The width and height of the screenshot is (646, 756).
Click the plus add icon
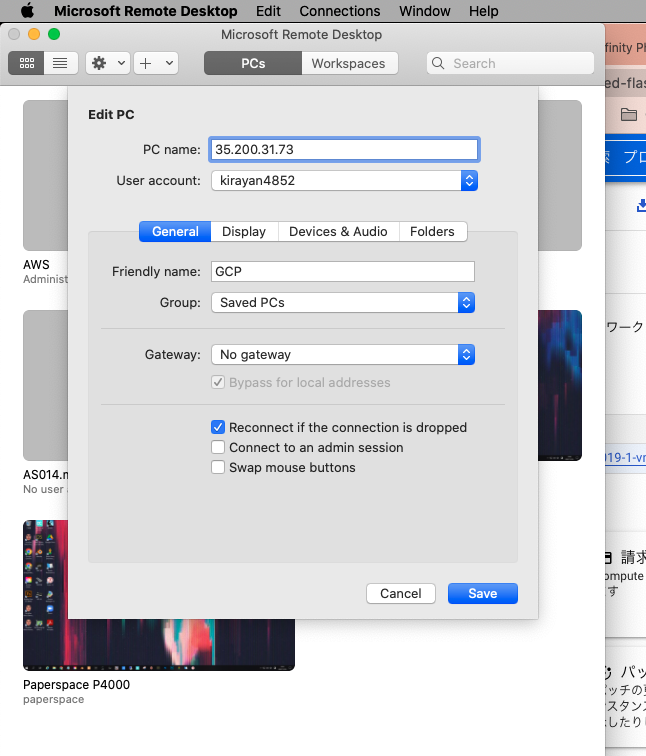(146, 63)
